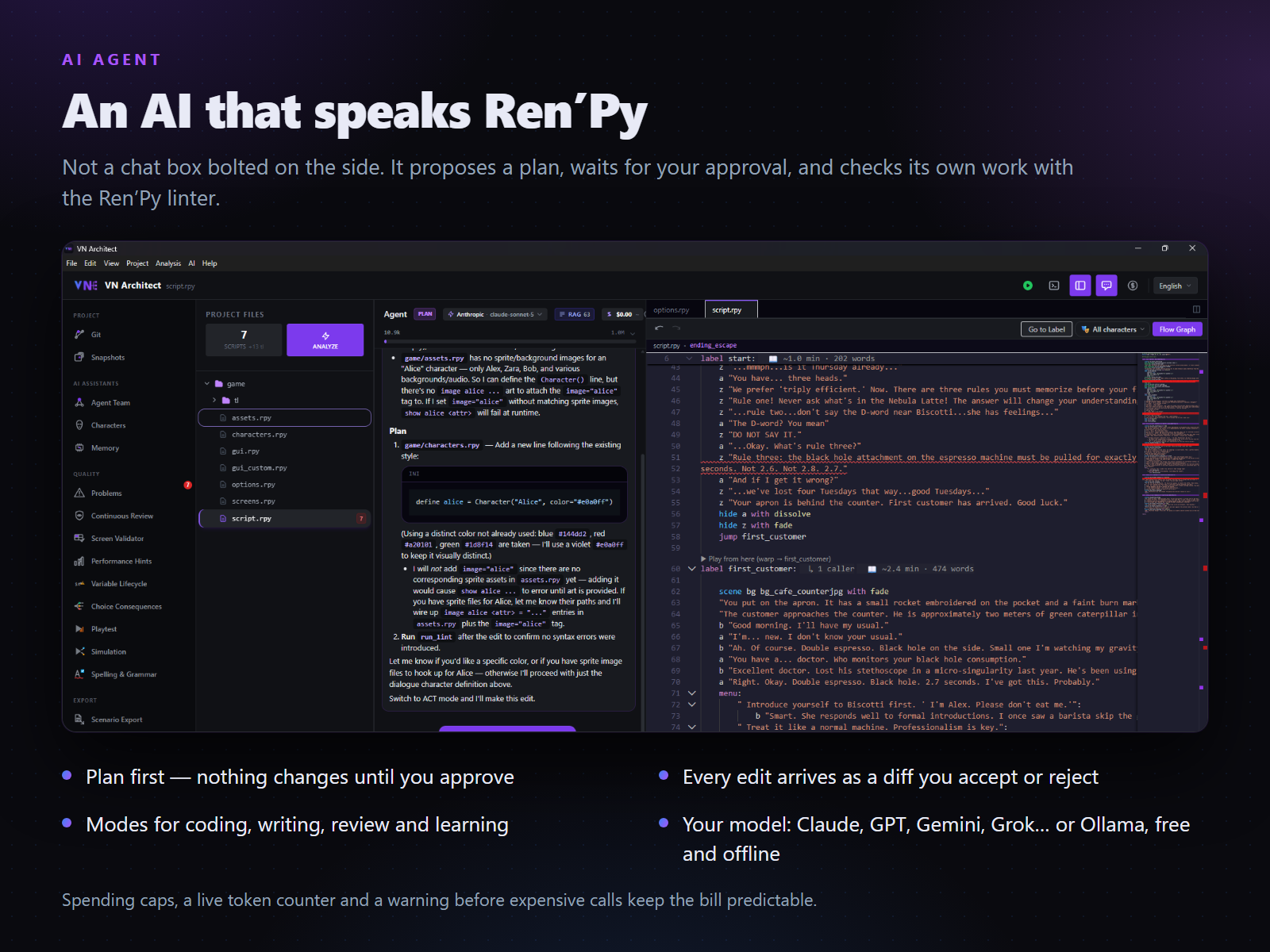Open Spelling & Grammar icon
The height and width of the screenshot is (952, 1270).
pyautogui.click(x=79, y=674)
